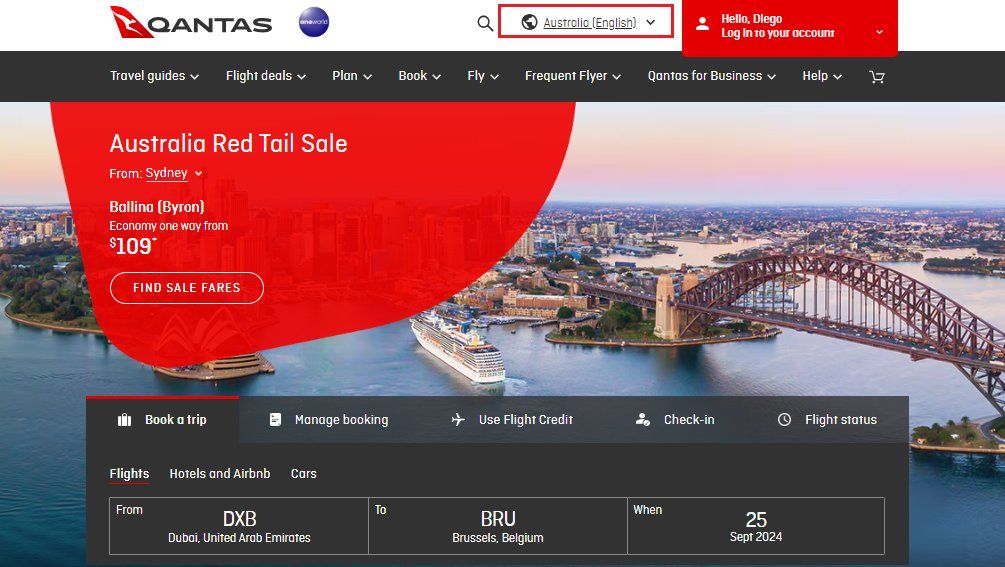Viewport: 1005px width, 567px height.
Task: Expand the Log in to your account menu
Action: (x=790, y=26)
